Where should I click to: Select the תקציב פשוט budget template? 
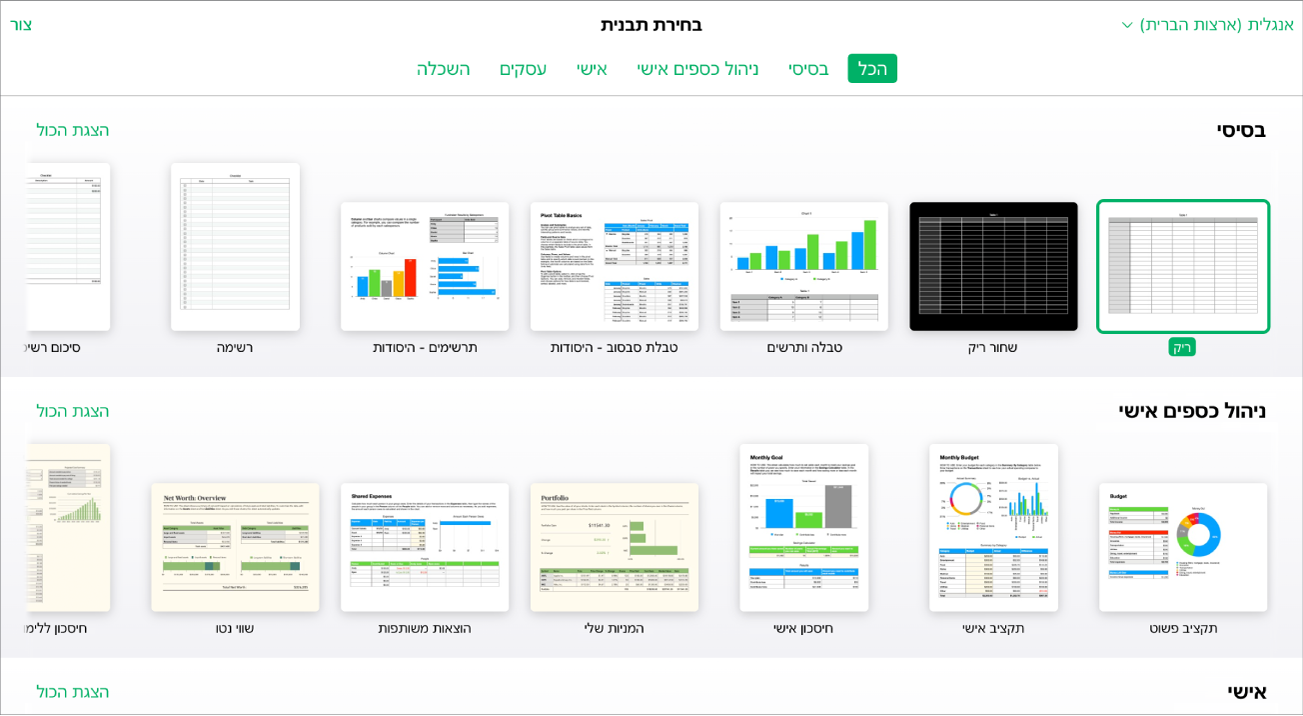(x=1183, y=547)
